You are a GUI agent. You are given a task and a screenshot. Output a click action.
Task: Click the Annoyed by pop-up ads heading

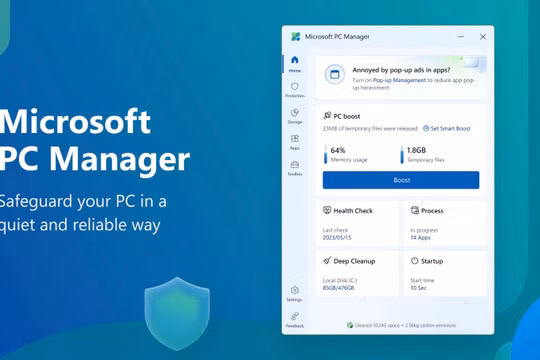401,70
